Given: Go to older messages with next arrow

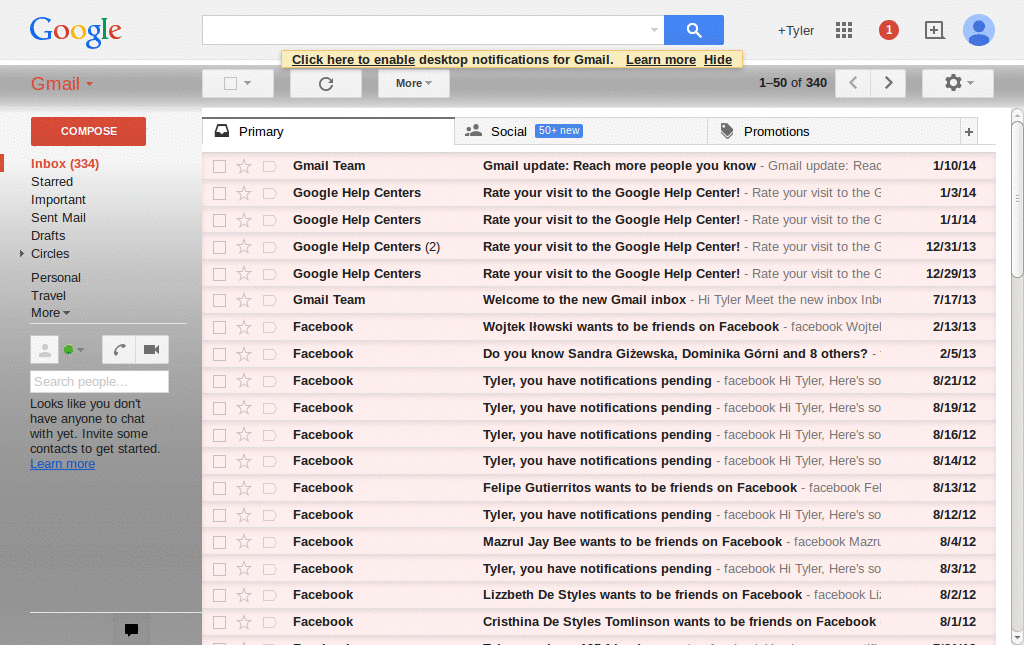Looking at the screenshot, I should [x=888, y=83].
